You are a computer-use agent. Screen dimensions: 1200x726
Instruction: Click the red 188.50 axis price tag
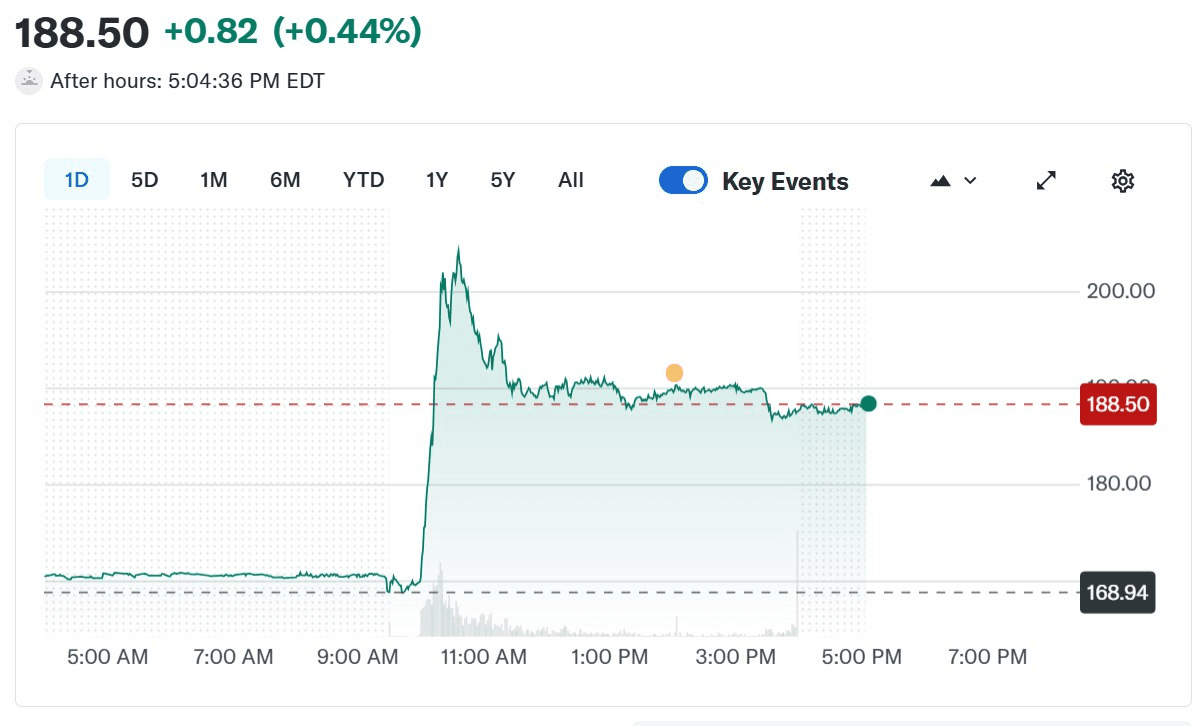pos(1118,404)
